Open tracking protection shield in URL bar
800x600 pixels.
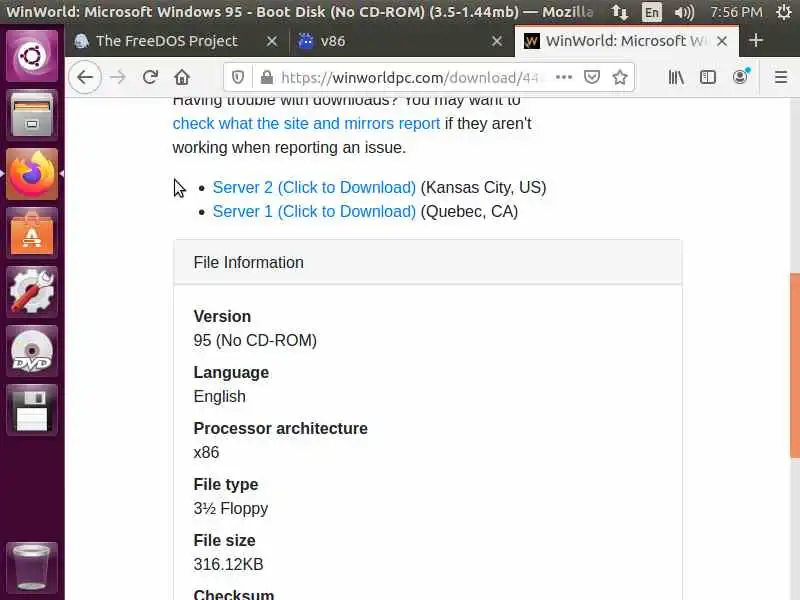238,78
